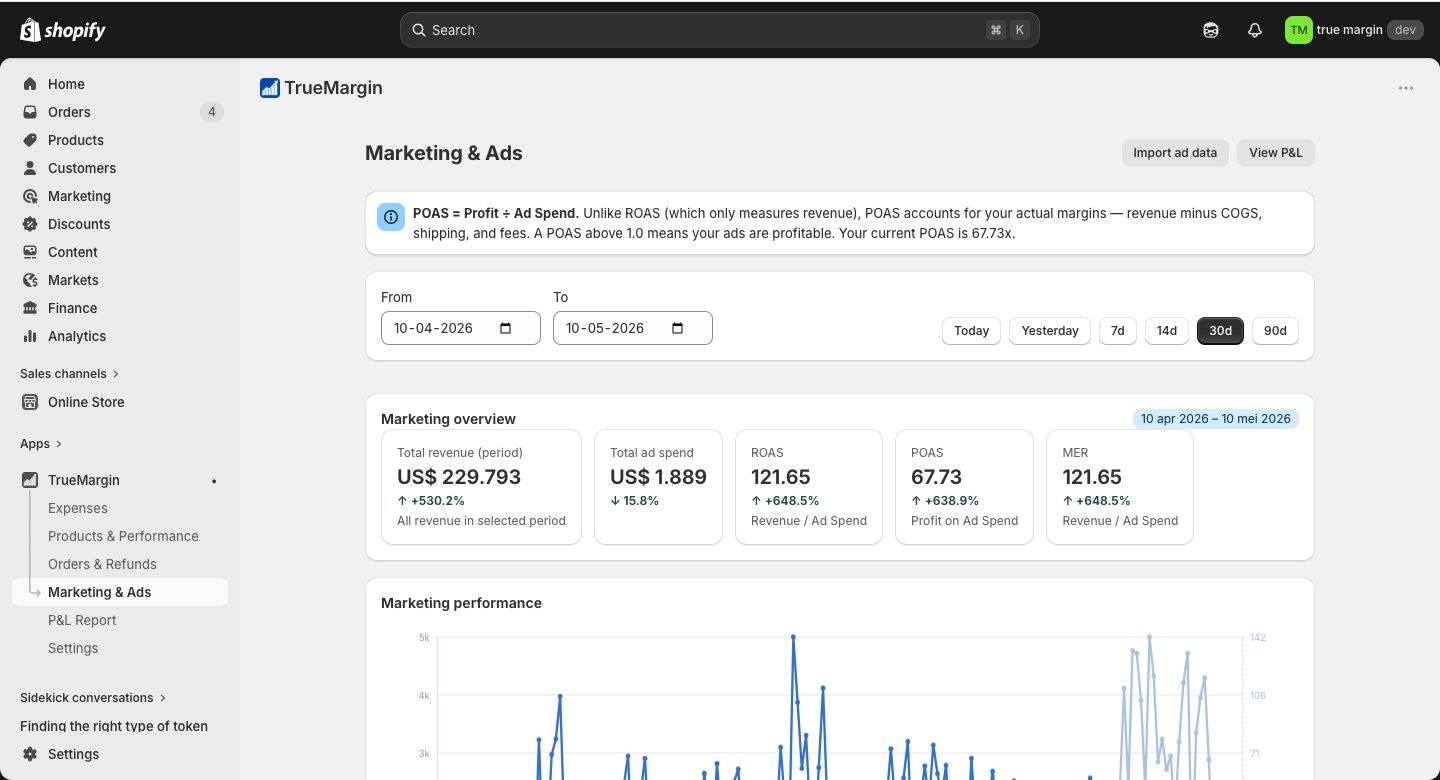Viewport: 1440px width, 780px height.
Task: Select the 14d date range
Action: [1167, 330]
